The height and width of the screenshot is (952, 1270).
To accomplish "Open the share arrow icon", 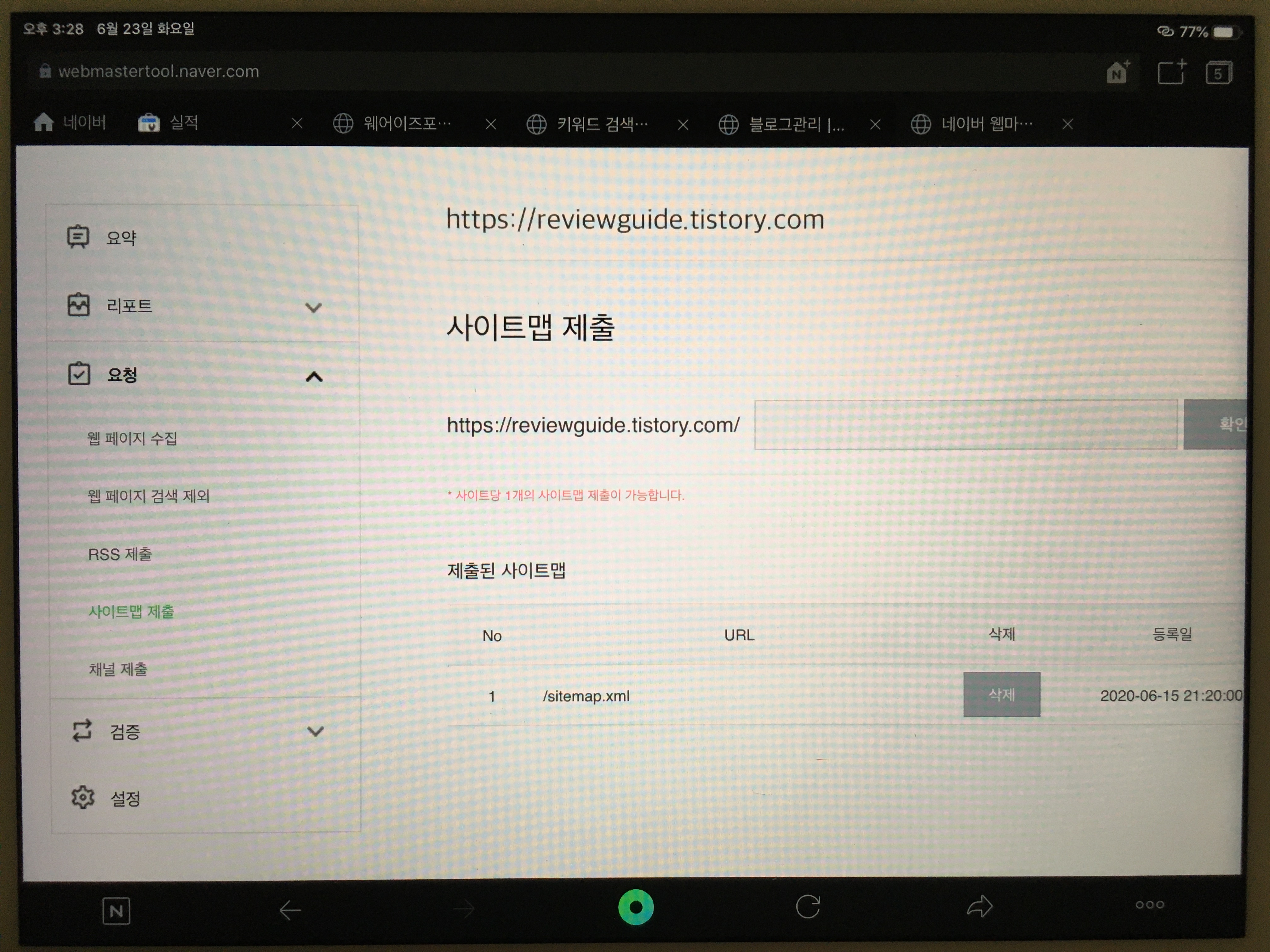I will [980, 907].
